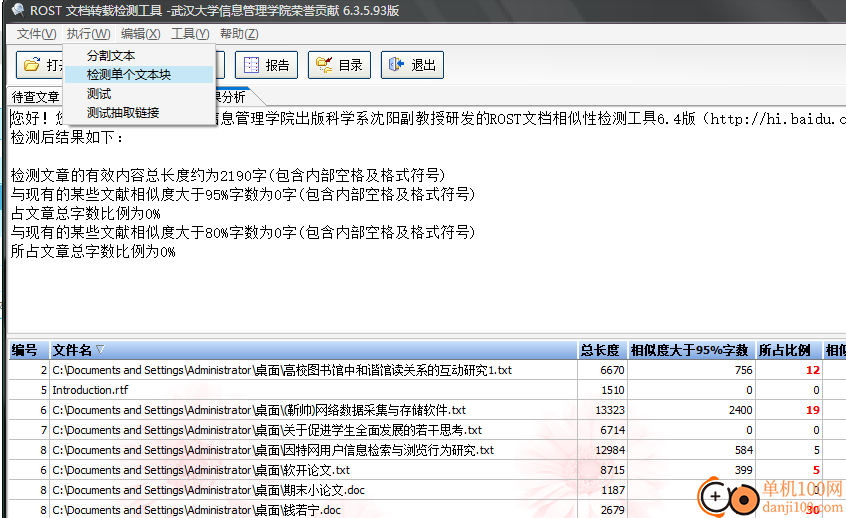Sort by the 所占比例 column header
Screen dimensions: 846x518
[788, 351]
